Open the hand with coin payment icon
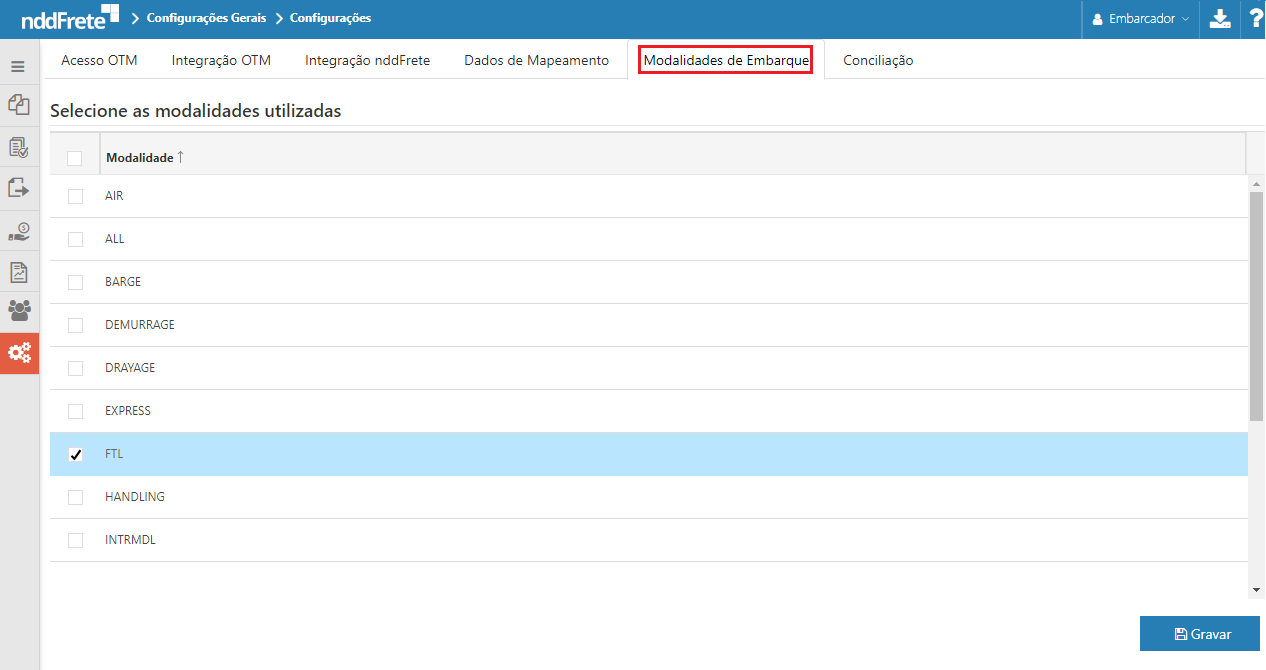This screenshot has width=1266, height=670. pos(18,231)
